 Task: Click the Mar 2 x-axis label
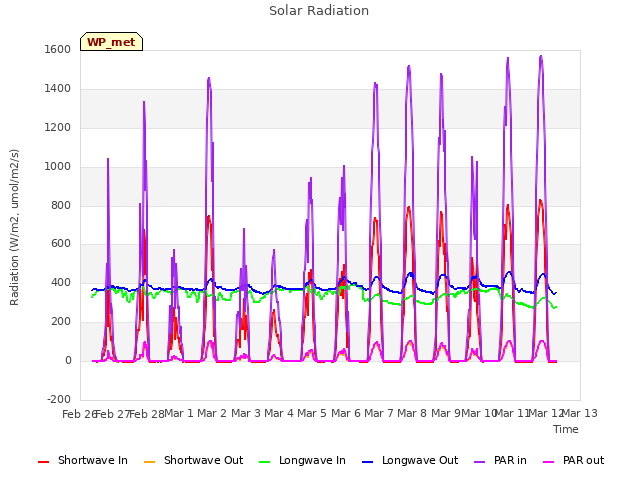coord(212,413)
